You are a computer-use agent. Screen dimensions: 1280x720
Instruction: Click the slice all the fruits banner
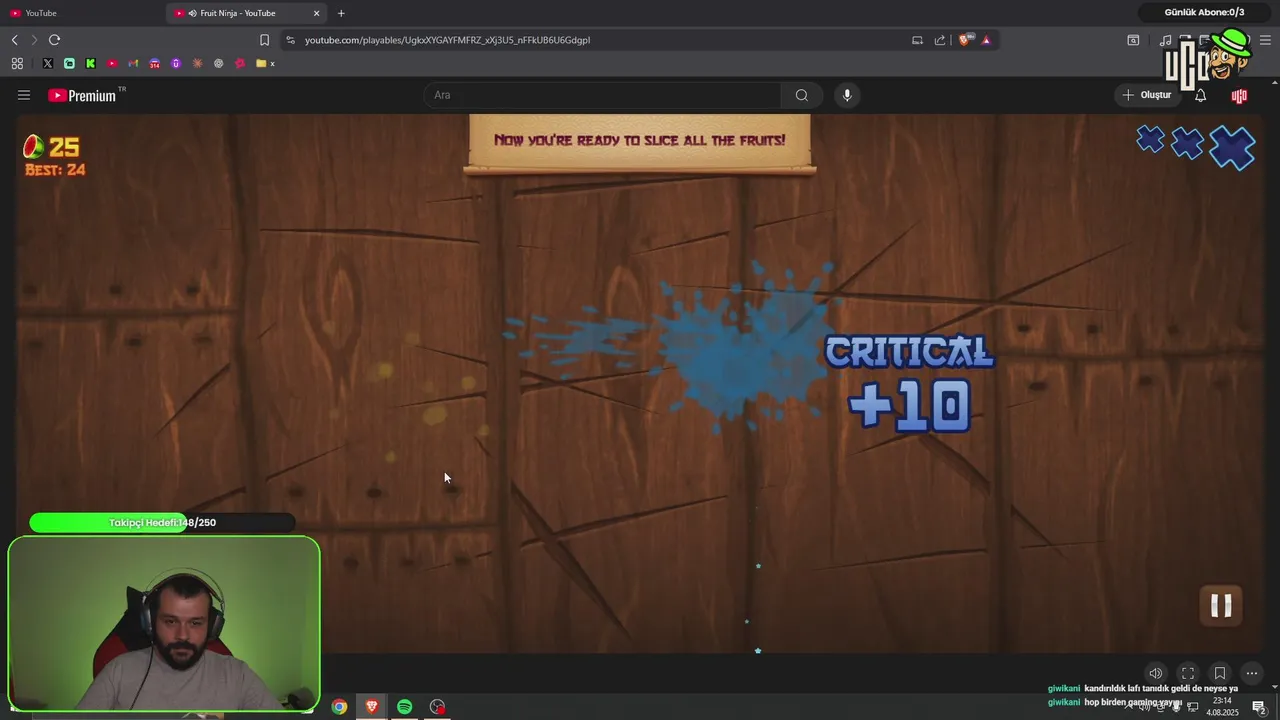640,141
